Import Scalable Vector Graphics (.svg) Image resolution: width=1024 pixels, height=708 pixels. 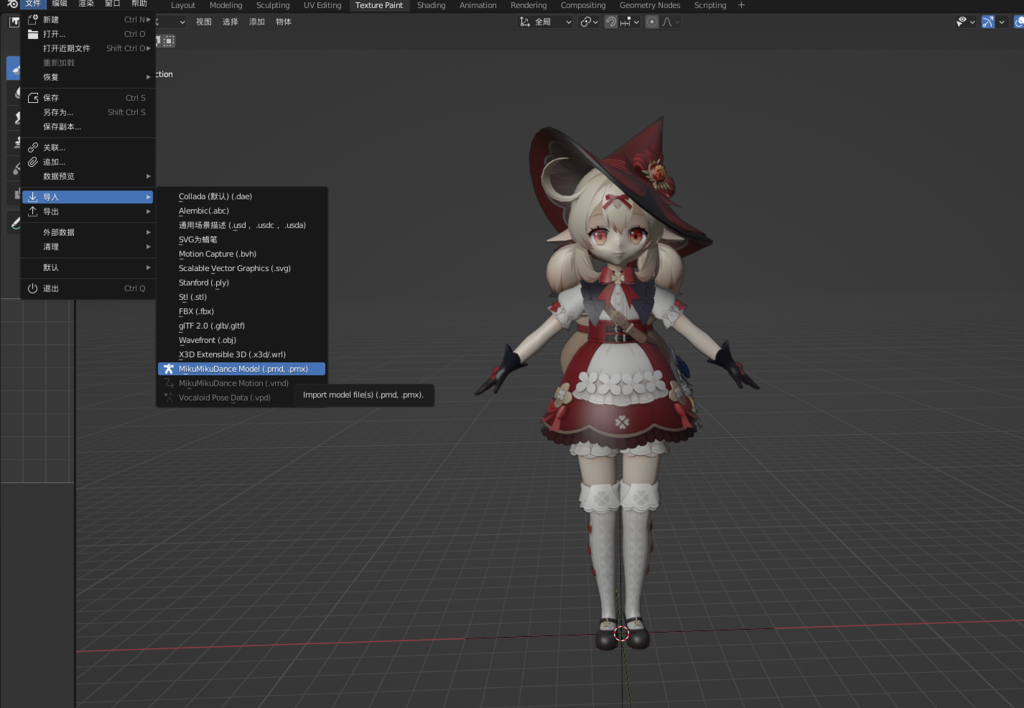click(x=242, y=268)
